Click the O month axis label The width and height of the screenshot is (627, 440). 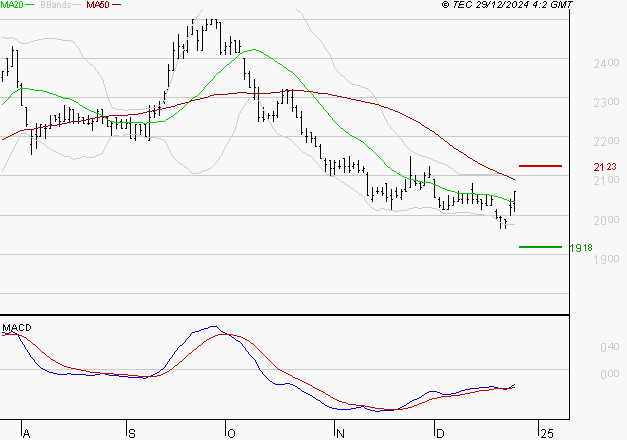231,434
